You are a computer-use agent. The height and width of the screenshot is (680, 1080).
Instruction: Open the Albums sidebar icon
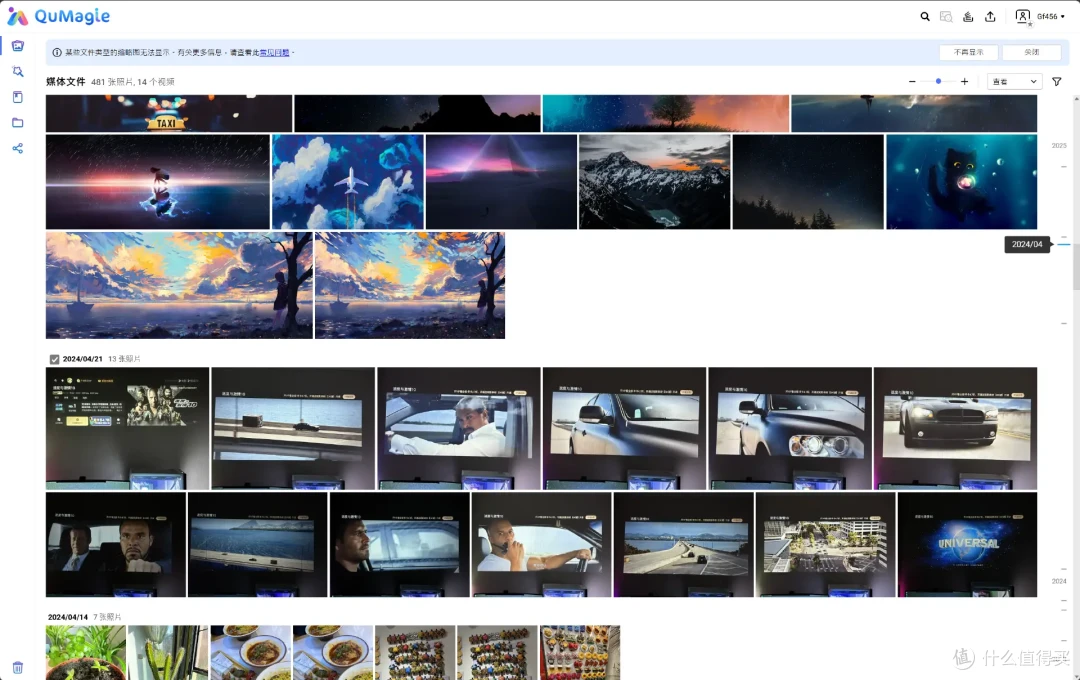[18, 97]
